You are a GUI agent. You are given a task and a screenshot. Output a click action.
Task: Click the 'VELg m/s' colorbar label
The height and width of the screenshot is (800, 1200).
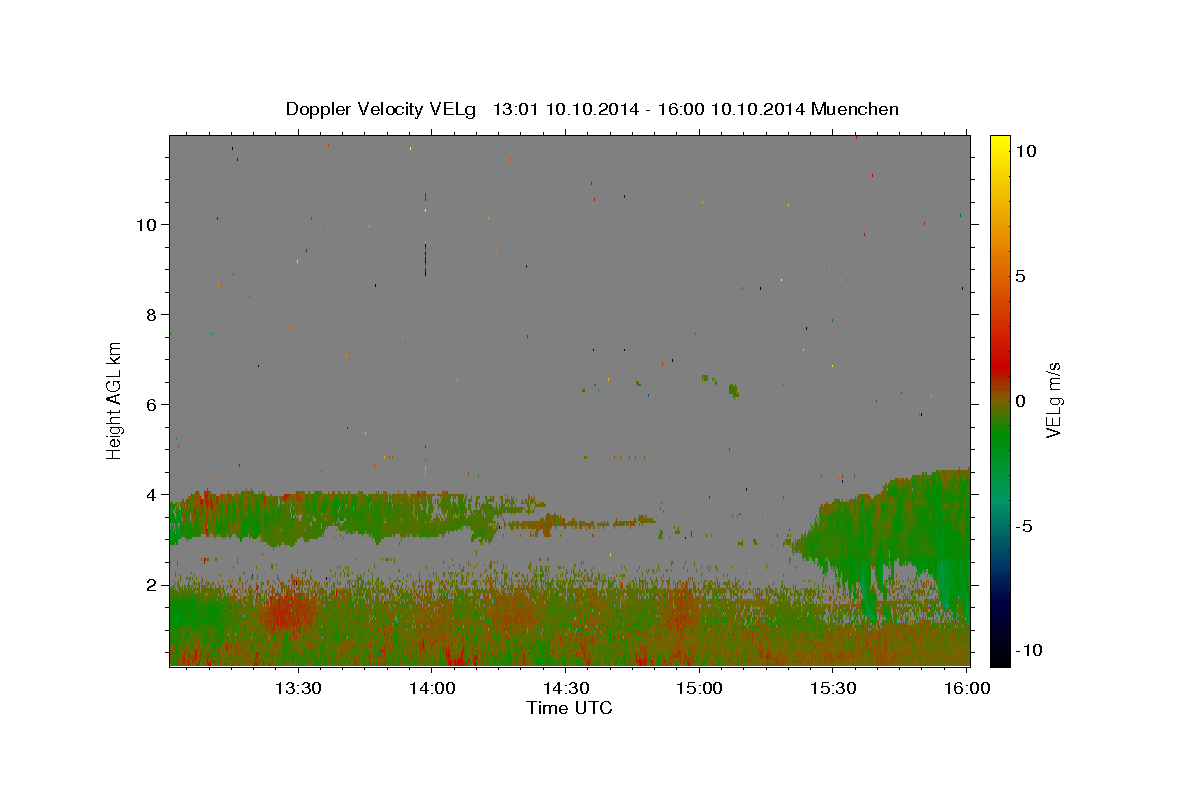1052,400
